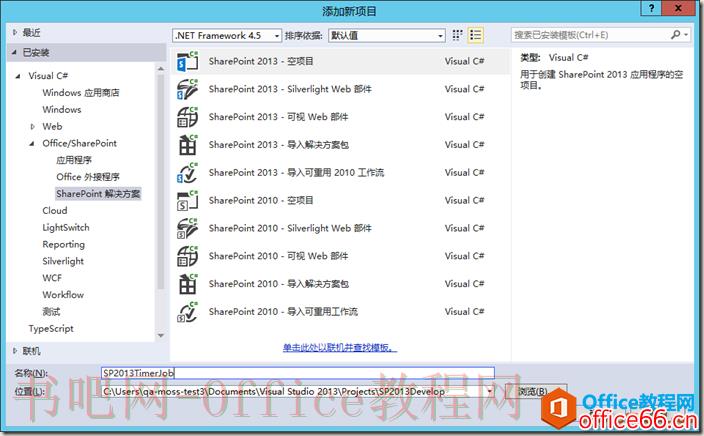Click SharePoint 2013 导入解决方案包 icon

188,145
